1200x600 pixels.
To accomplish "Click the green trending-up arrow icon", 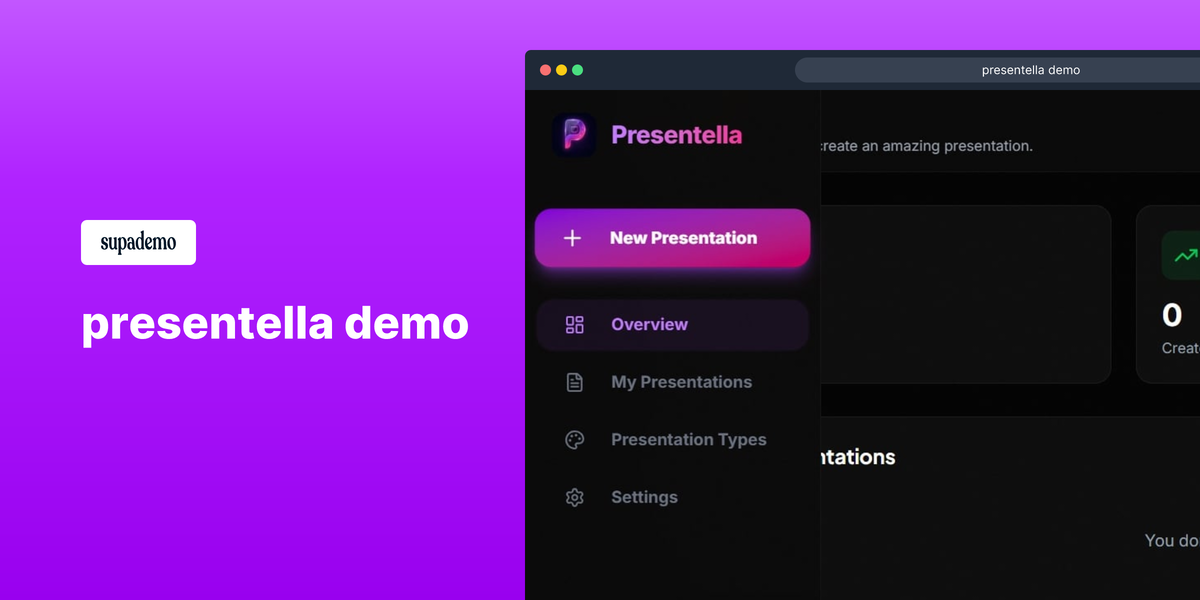I will (x=1185, y=255).
